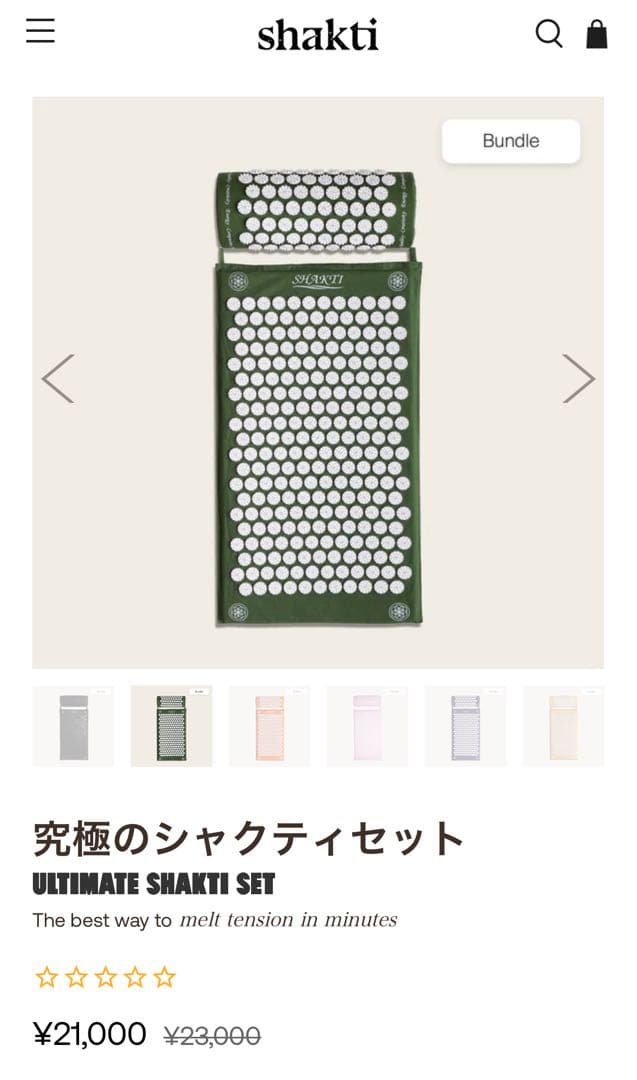Pick the lavender grey mat thumbnail
The height and width of the screenshot is (1080, 637).
click(466, 726)
